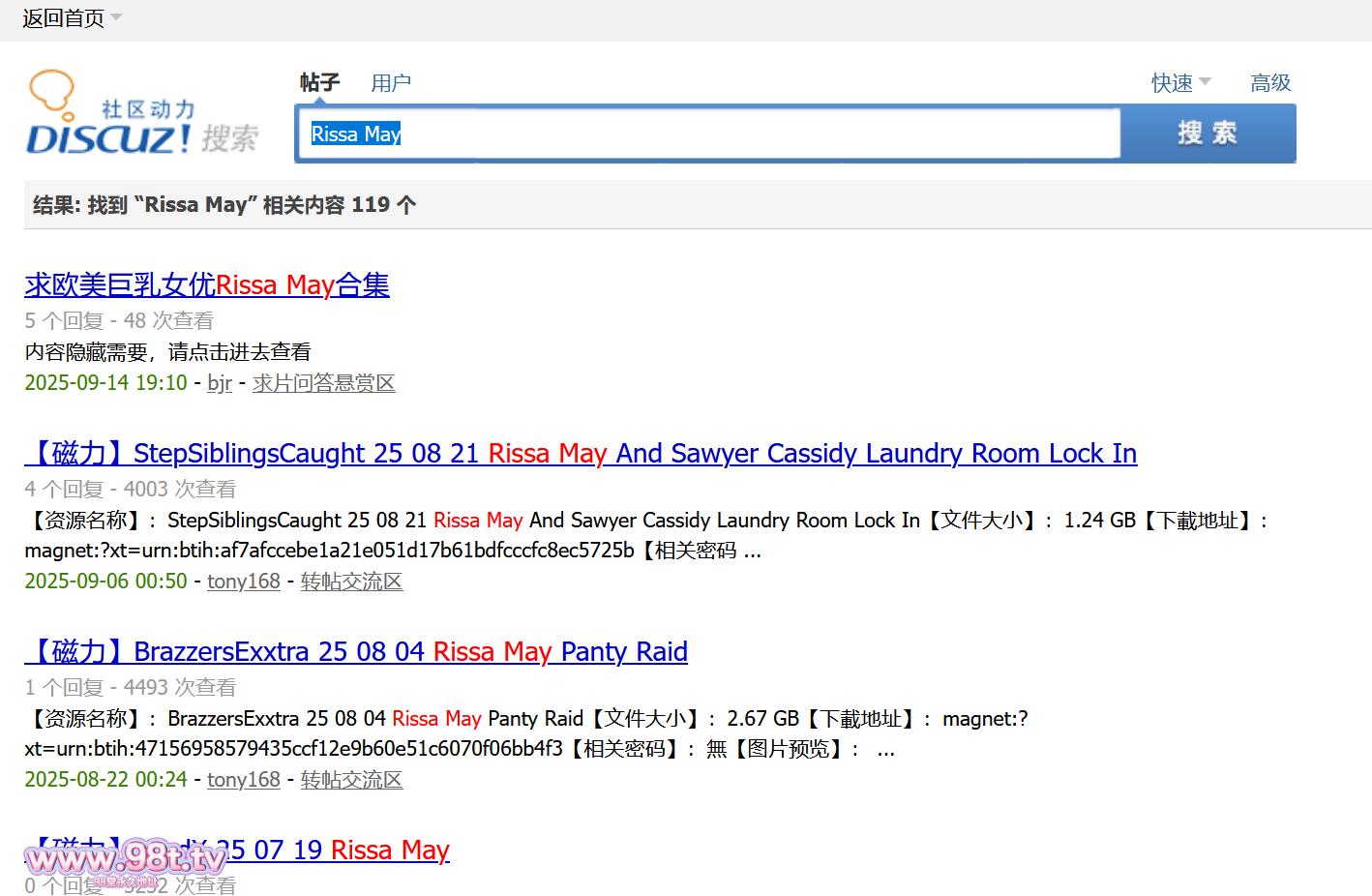Open the 高级 advanced search link
Screen dimensions: 1372x896
(x=1270, y=83)
